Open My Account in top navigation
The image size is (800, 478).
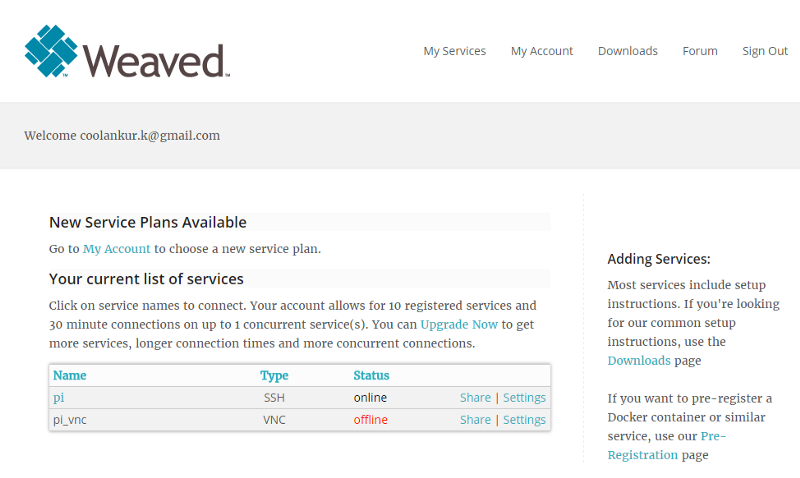[x=542, y=51]
